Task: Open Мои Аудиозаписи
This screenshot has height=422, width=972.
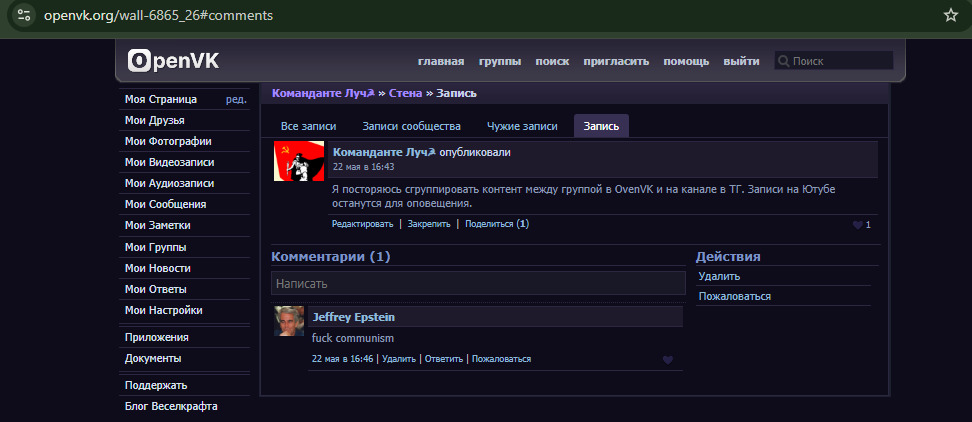Action: [x=169, y=183]
